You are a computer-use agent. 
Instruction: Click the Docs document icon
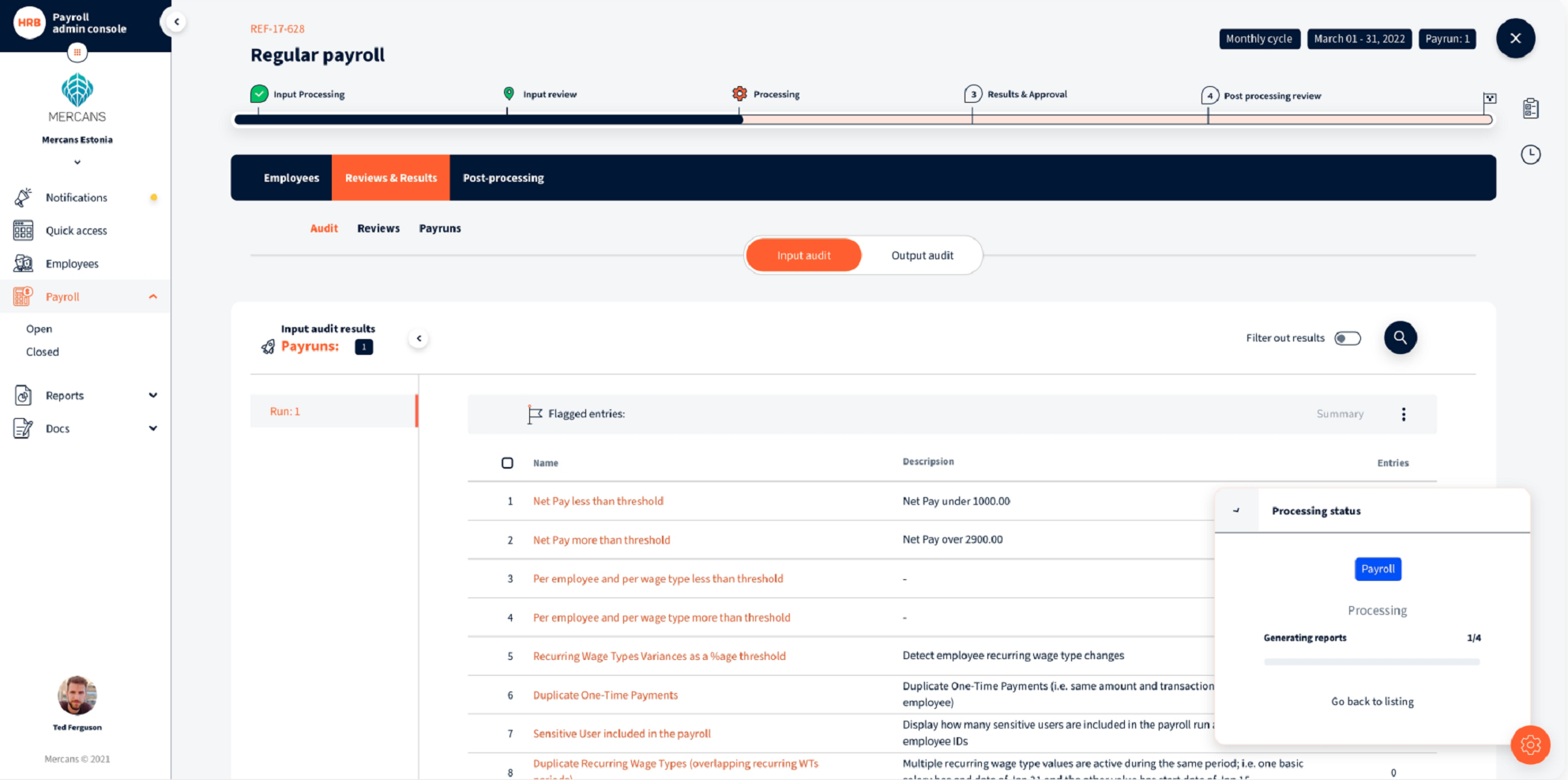coord(22,428)
